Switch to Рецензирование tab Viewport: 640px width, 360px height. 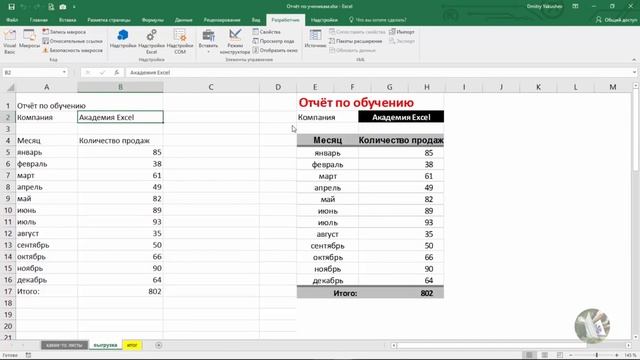pos(222,20)
